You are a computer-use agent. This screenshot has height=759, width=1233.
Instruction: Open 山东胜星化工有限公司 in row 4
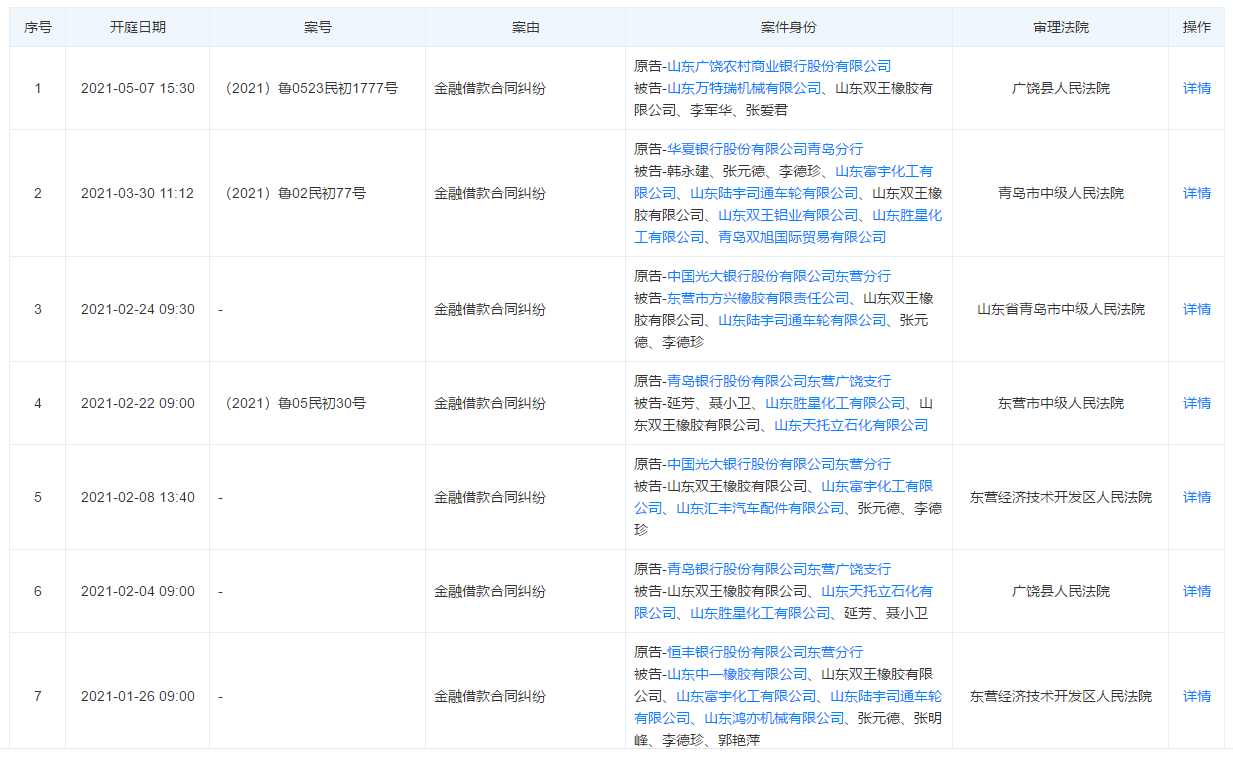click(835, 403)
